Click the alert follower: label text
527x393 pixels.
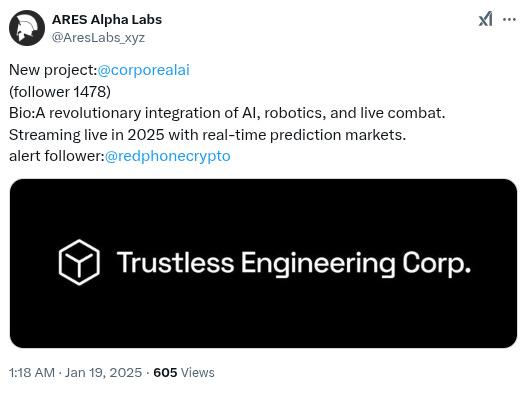[x=57, y=156]
